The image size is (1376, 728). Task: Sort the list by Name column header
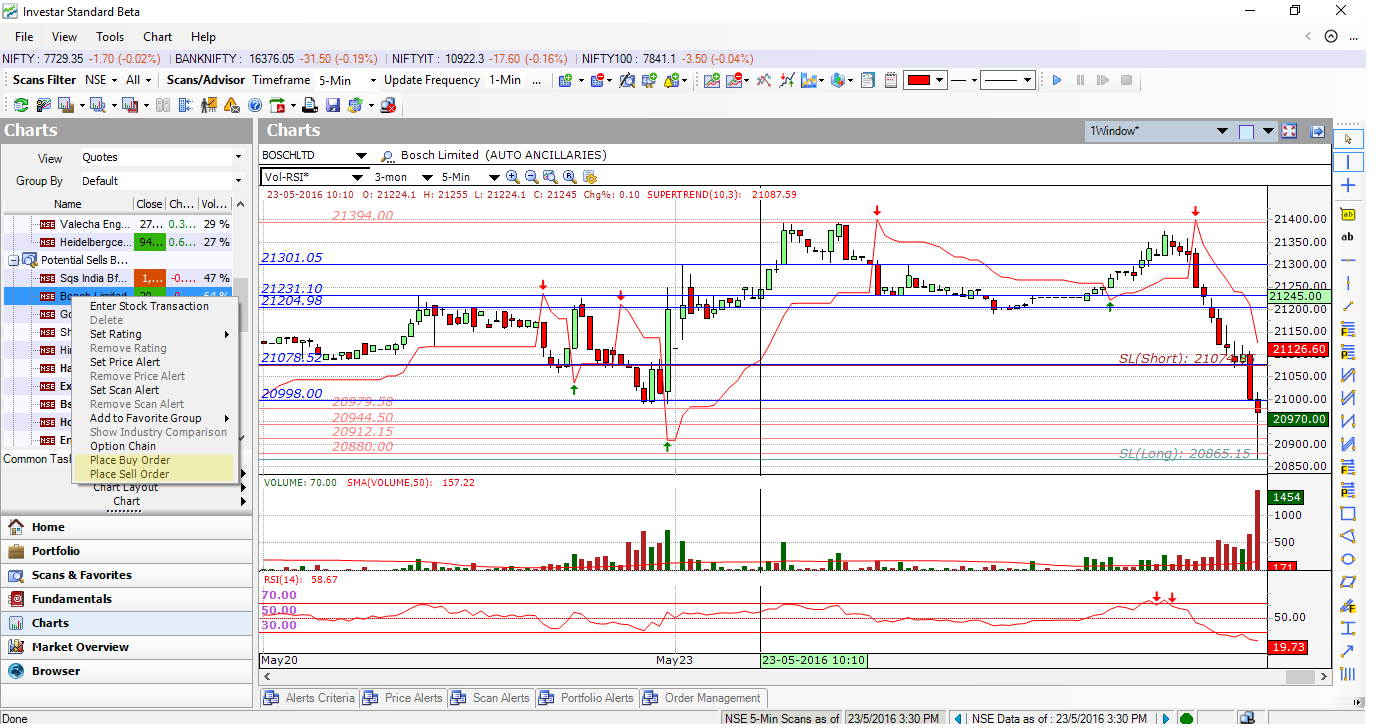click(x=68, y=204)
